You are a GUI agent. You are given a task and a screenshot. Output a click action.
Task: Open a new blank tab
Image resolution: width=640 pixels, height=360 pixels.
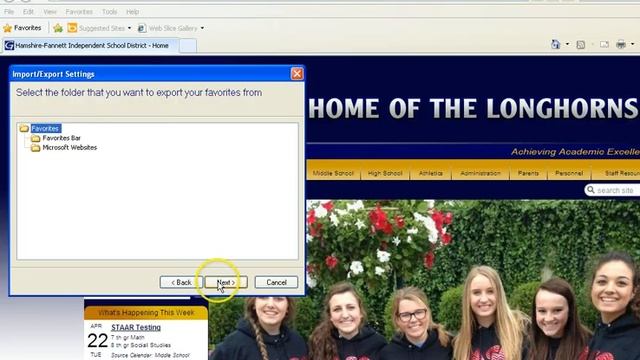[x=188, y=45]
